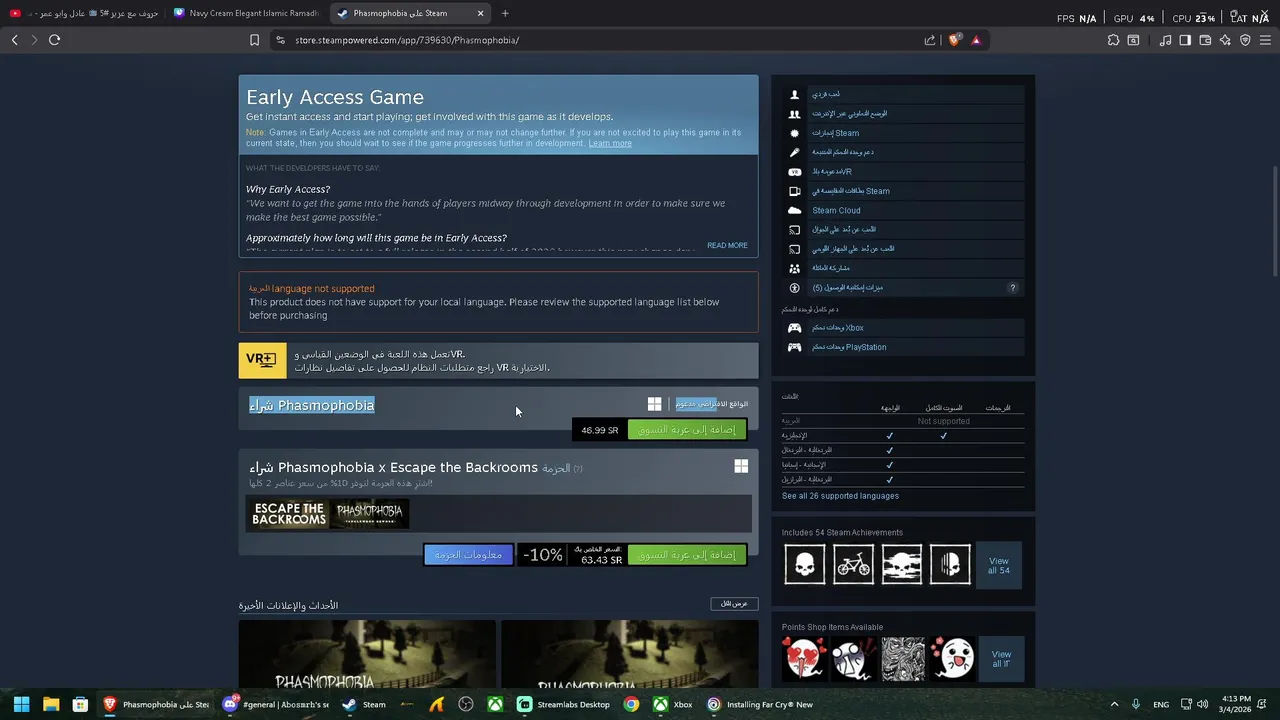The height and width of the screenshot is (720, 1280).
Task: Bookmark this page with the bookmark icon
Action: point(254,40)
